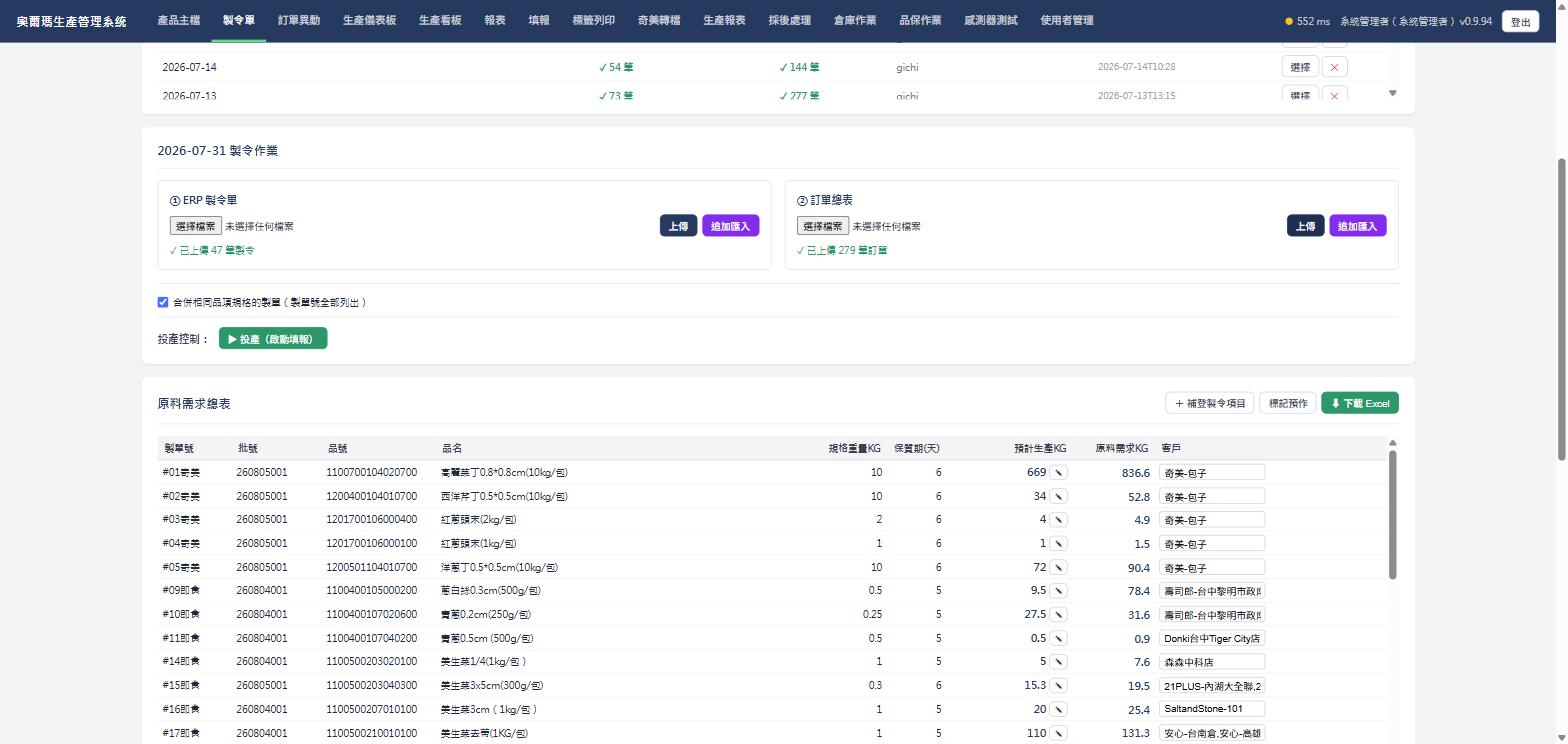This screenshot has height=744, width=1568.
Task: Click product name 青蔥0.2cm(250g/包)
Action: [x=486, y=614]
